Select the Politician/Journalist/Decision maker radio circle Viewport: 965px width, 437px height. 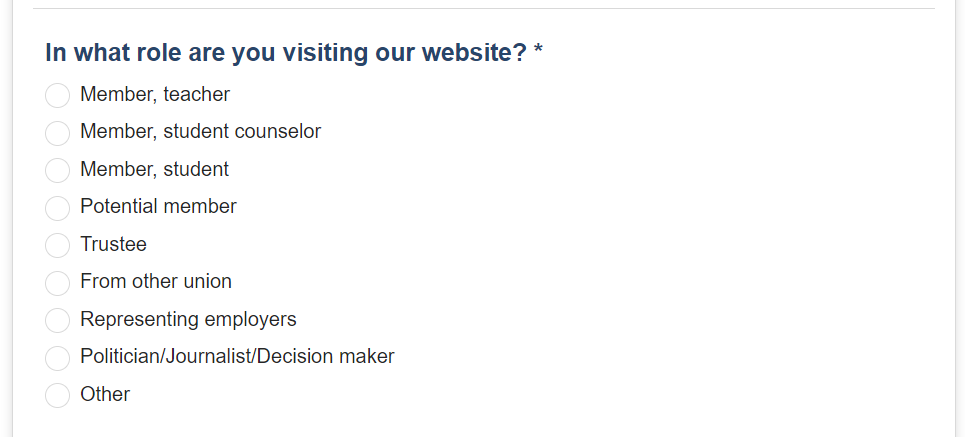coord(57,358)
